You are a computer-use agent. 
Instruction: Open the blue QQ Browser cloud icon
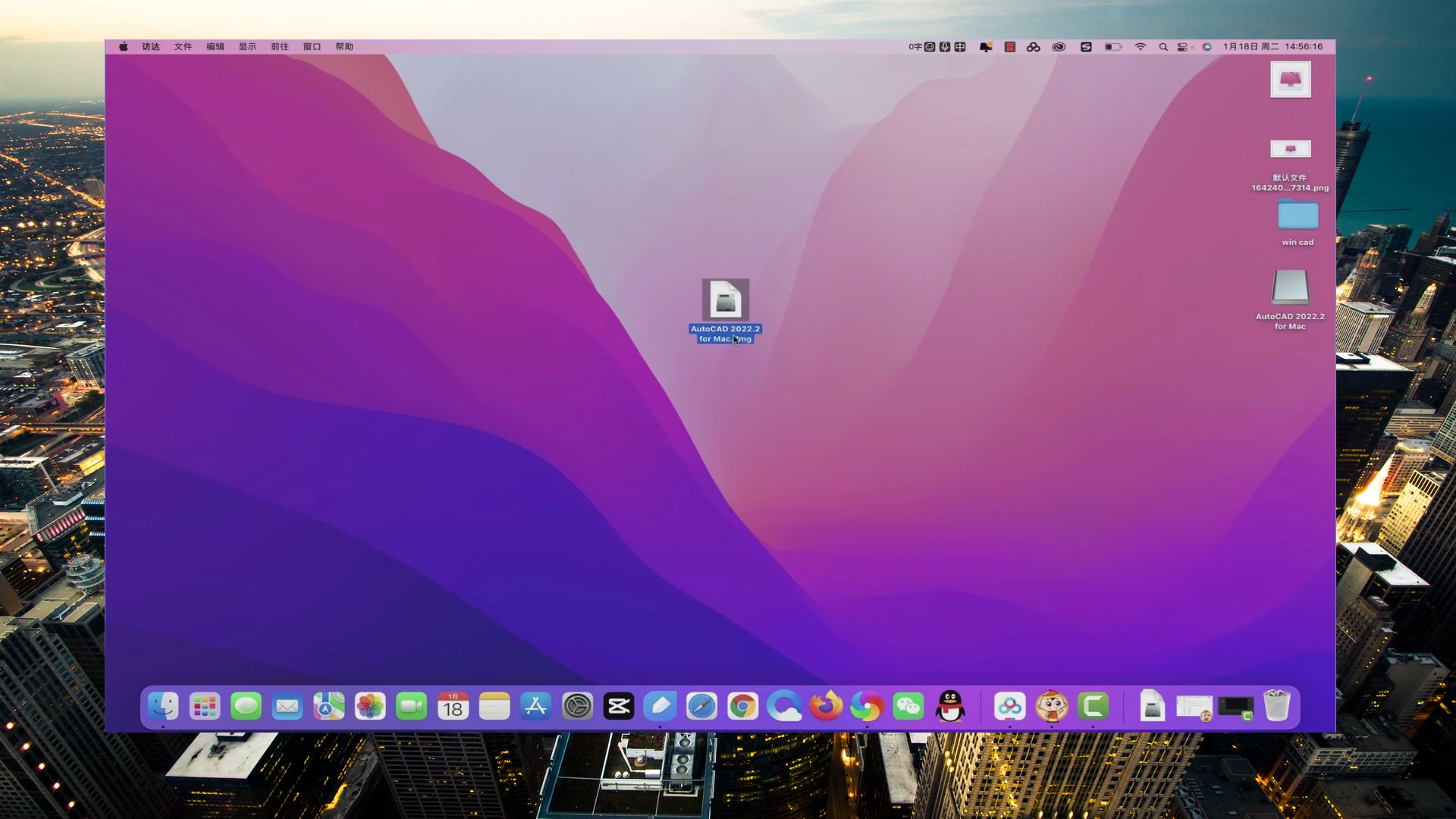(x=784, y=706)
